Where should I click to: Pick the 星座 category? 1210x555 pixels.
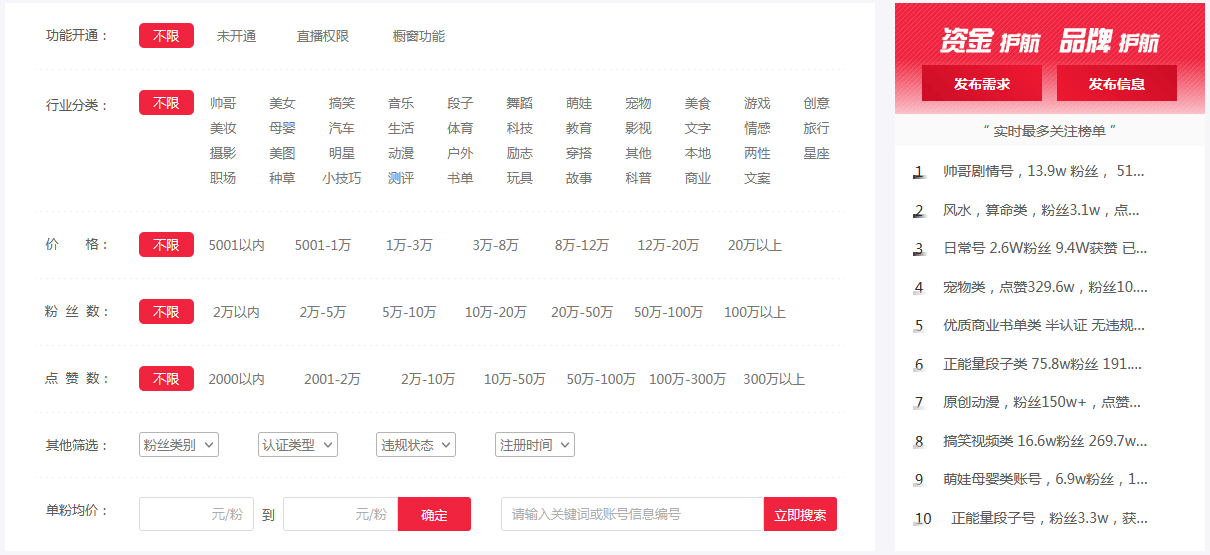pyautogui.click(x=816, y=153)
